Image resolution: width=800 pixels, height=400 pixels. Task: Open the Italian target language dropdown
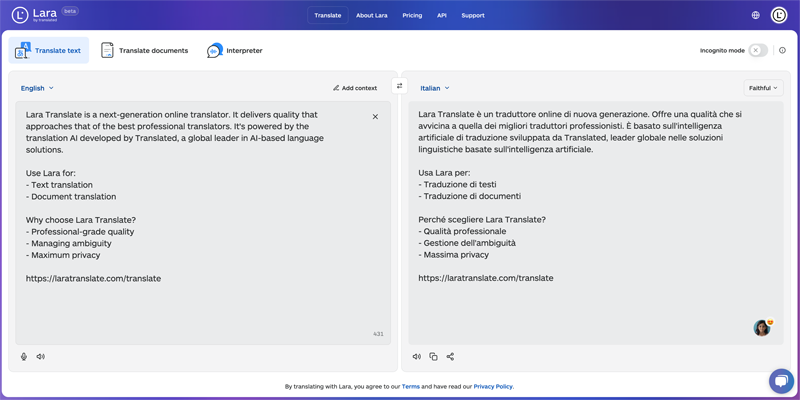click(435, 88)
